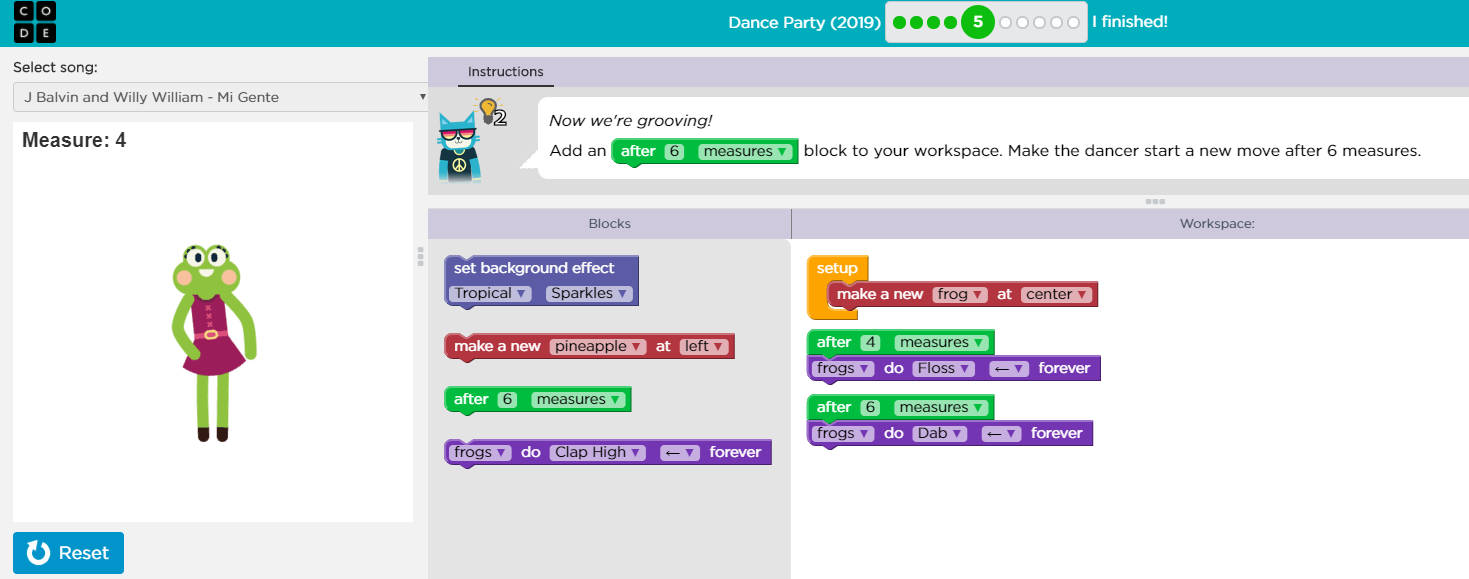Screen dimensions: 1469x579
Task: Open frog dropdown in make a new block
Action: 960,294
